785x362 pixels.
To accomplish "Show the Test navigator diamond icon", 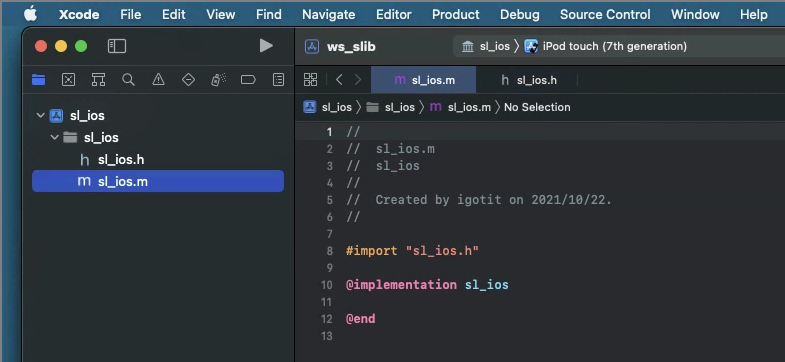I will pos(188,79).
